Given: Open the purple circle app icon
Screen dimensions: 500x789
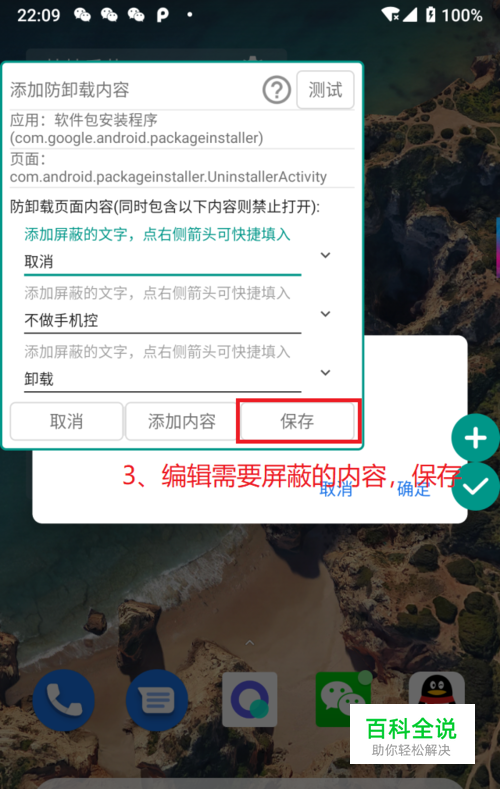Looking at the screenshot, I should pyautogui.click(x=250, y=699).
